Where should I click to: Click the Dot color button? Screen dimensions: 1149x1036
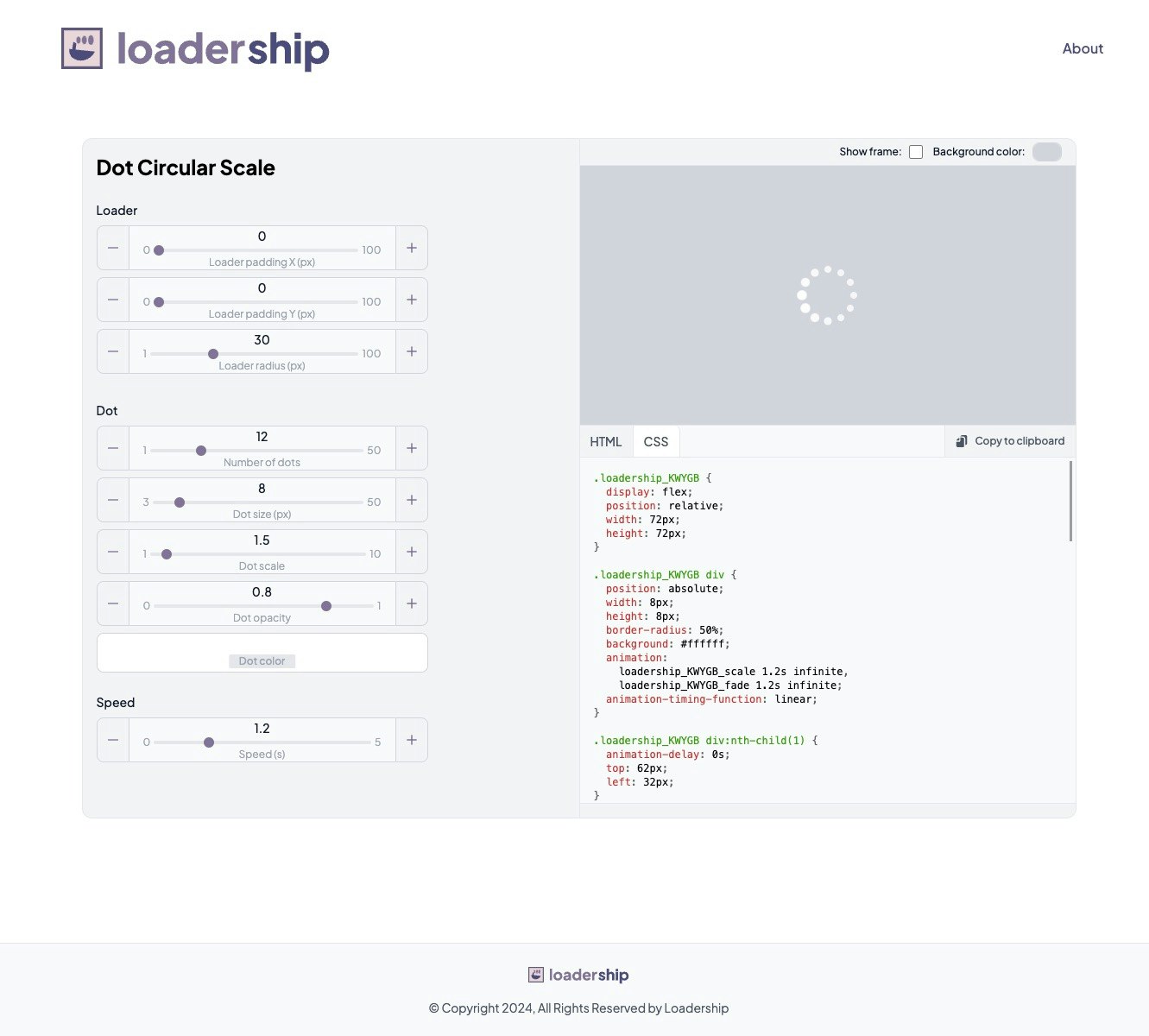click(262, 660)
